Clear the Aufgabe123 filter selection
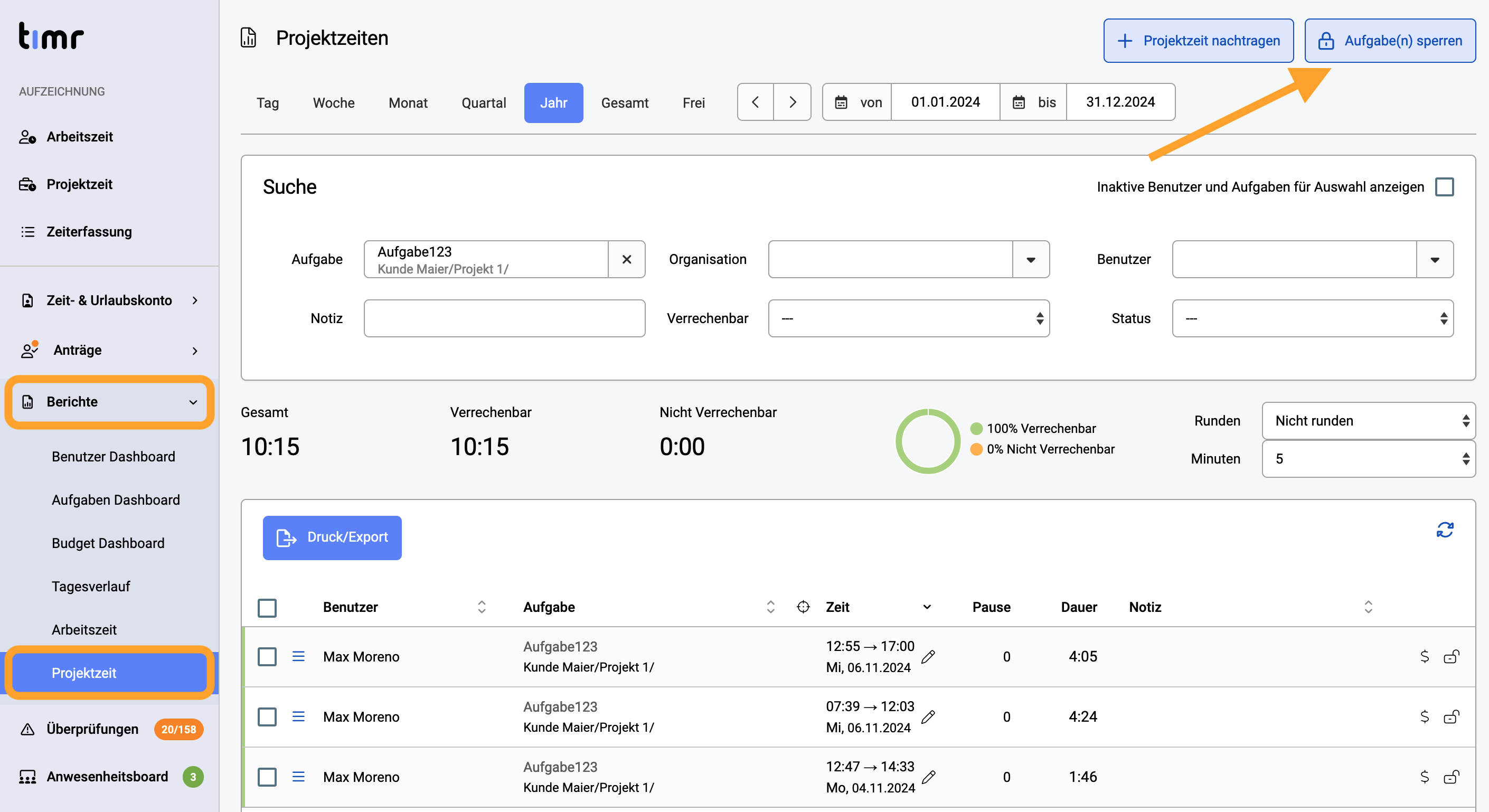Screen dimensions: 1489x812 (x=627, y=260)
